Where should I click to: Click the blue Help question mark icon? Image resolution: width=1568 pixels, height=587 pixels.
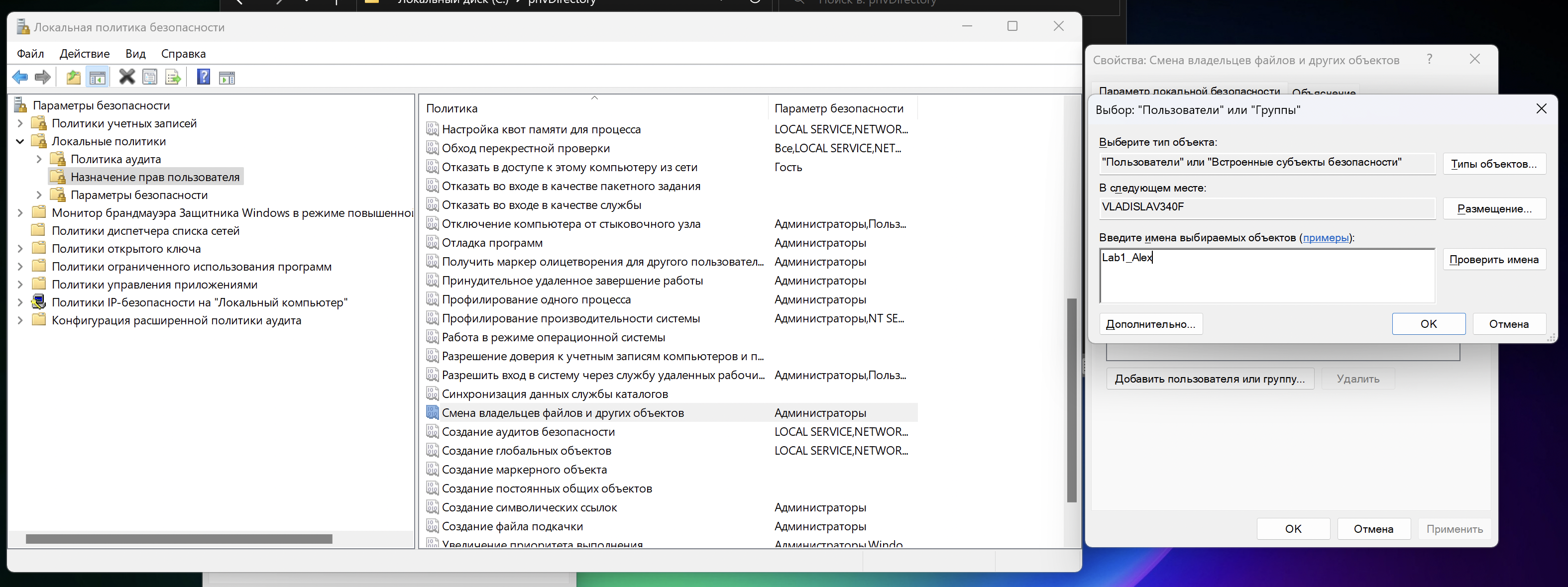coord(203,77)
